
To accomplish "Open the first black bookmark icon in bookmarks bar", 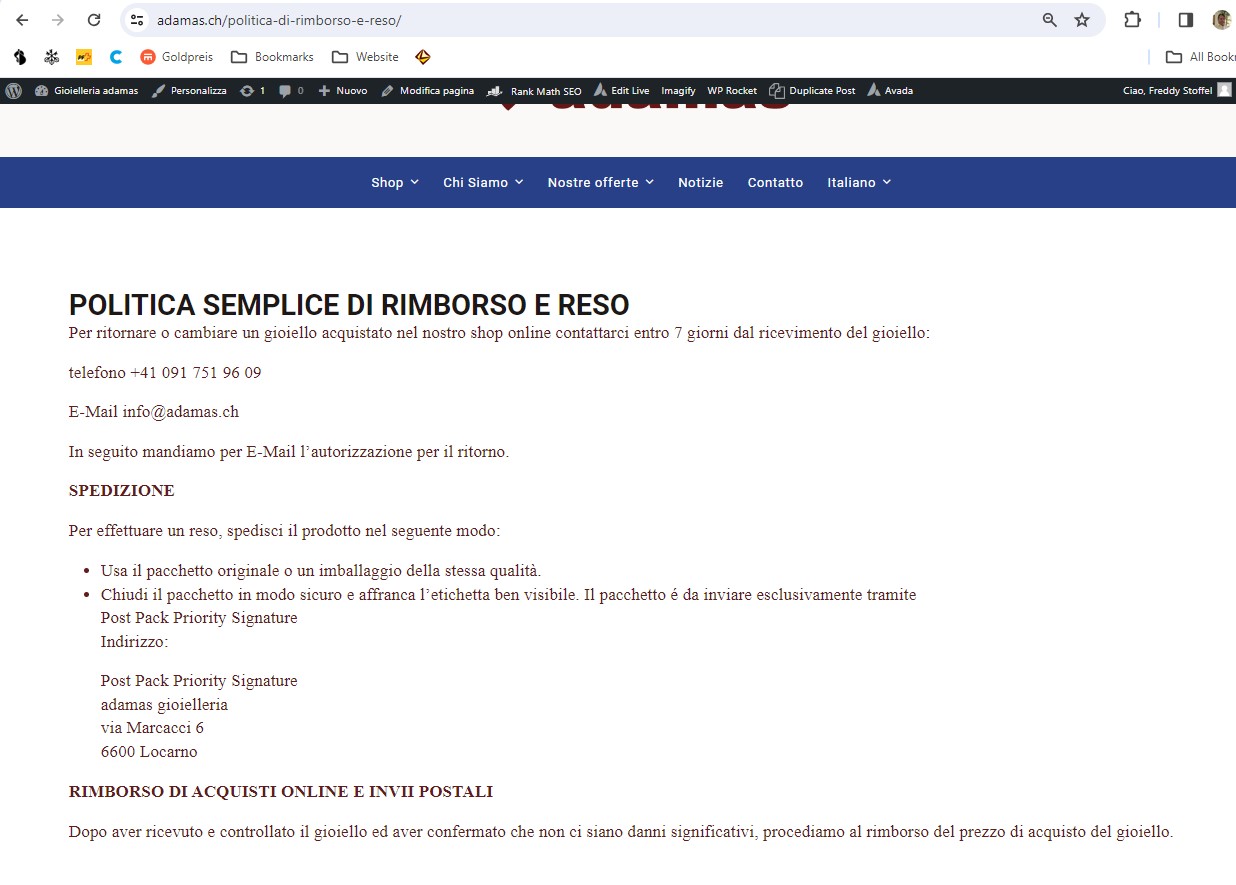I will 20,57.
